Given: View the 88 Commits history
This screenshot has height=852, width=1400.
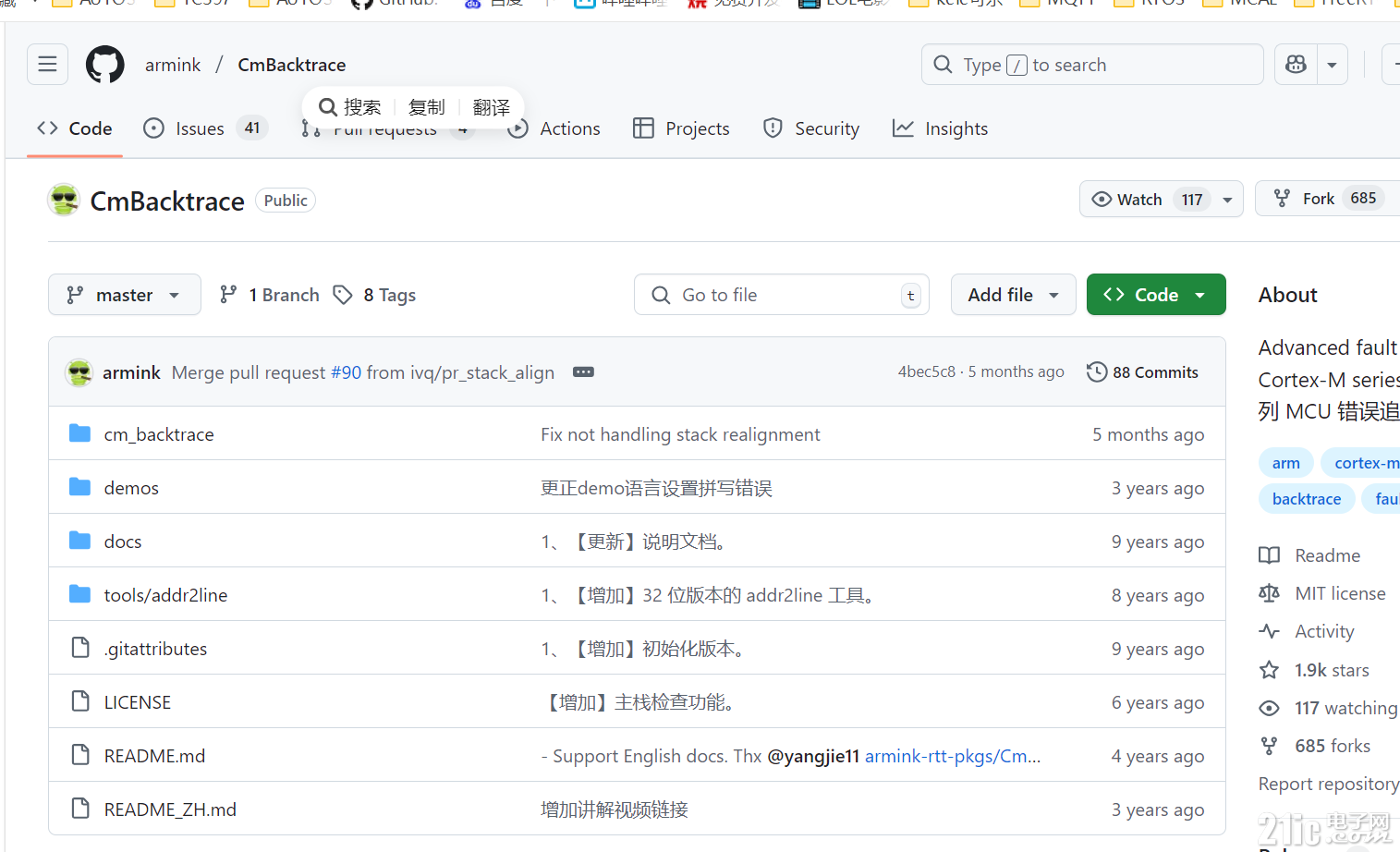Looking at the screenshot, I should pos(1143,372).
